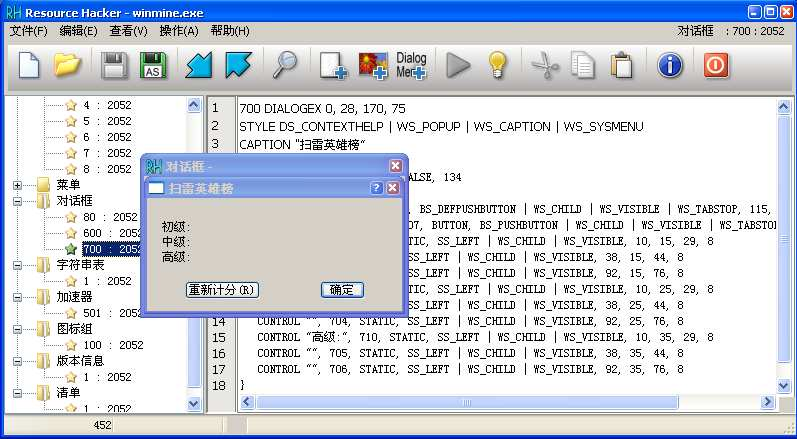
Task: Select tree item 4 : 2052
Action: click(x=107, y=105)
